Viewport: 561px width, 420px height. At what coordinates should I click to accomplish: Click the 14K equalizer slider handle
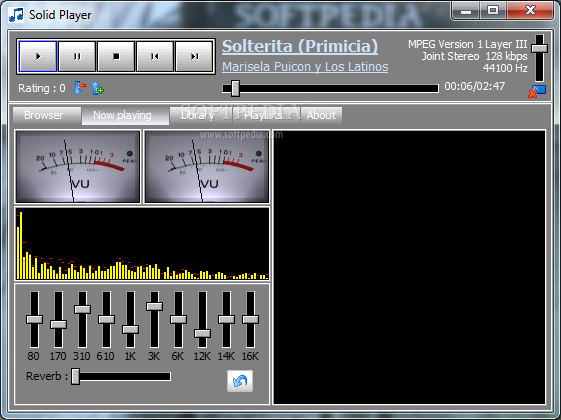226,319
